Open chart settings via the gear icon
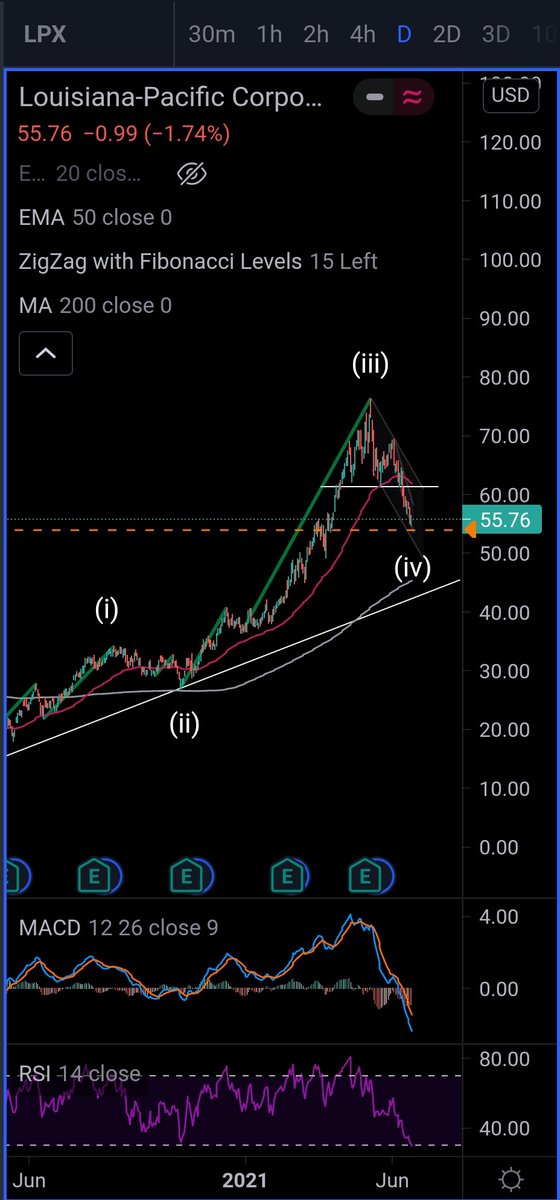This screenshot has width=560, height=1200. tap(512, 1178)
